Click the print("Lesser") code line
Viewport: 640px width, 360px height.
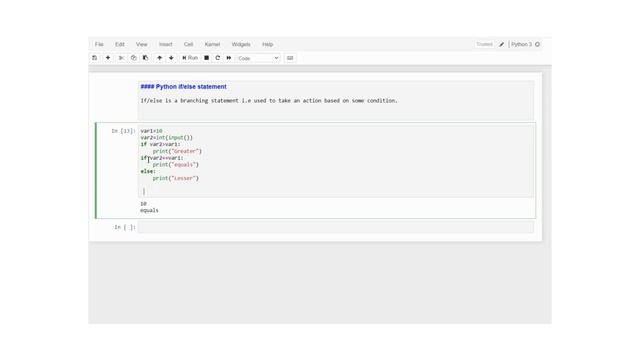pyautogui.click(x=176, y=178)
